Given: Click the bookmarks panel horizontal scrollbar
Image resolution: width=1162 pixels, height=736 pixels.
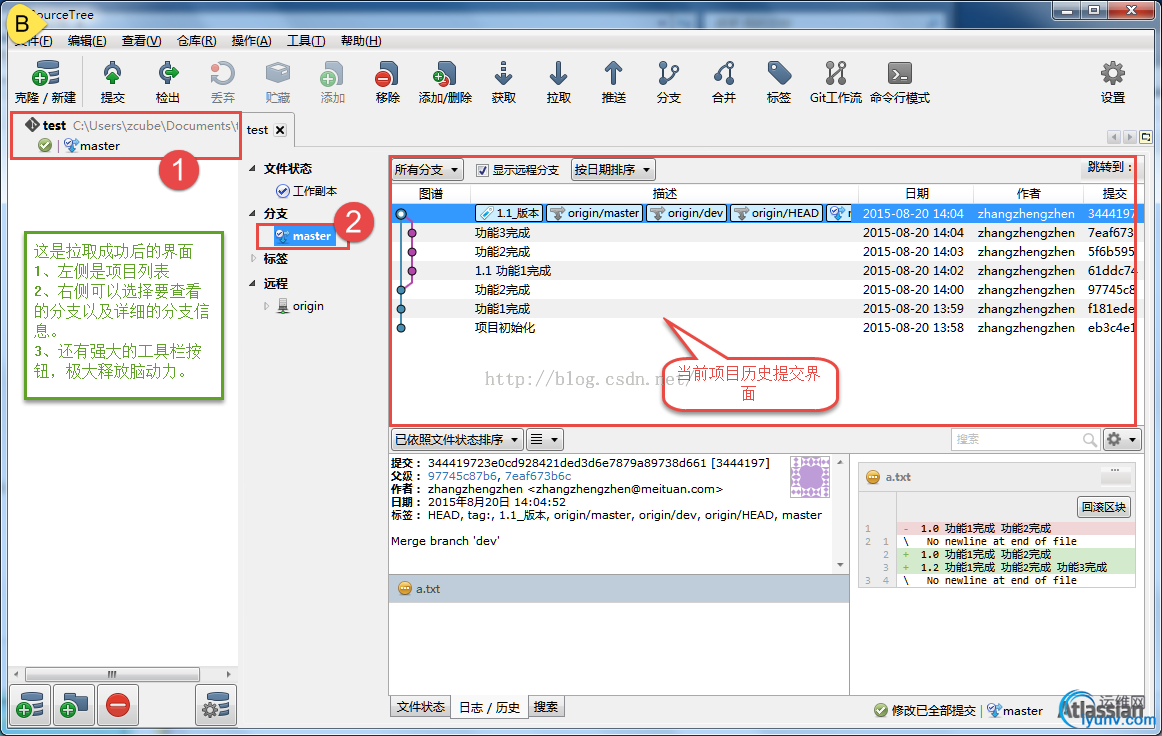Looking at the screenshot, I should tap(112, 674).
